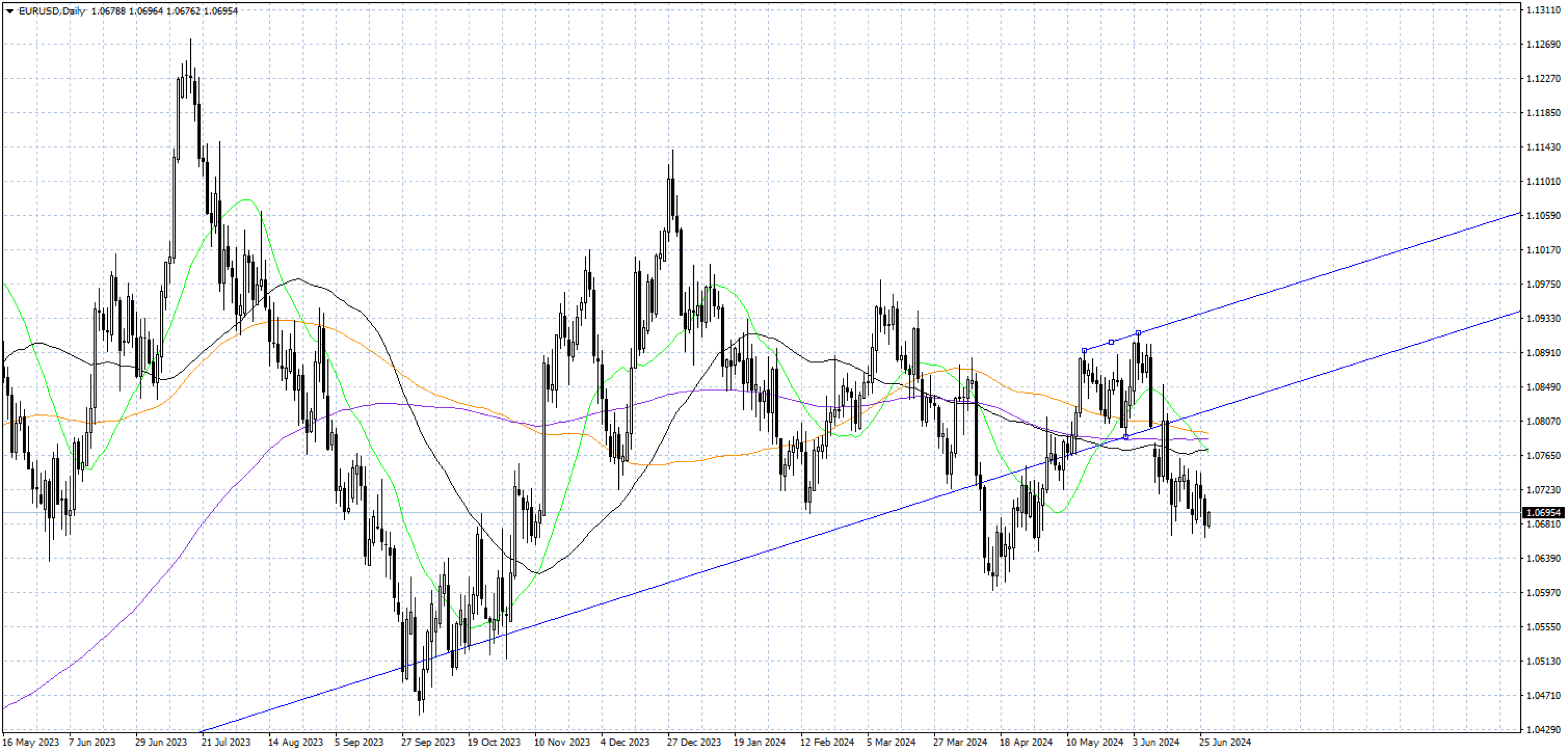Click the green moving average peak in July 2023
The height and width of the screenshot is (754, 1568).
click(x=246, y=199)
